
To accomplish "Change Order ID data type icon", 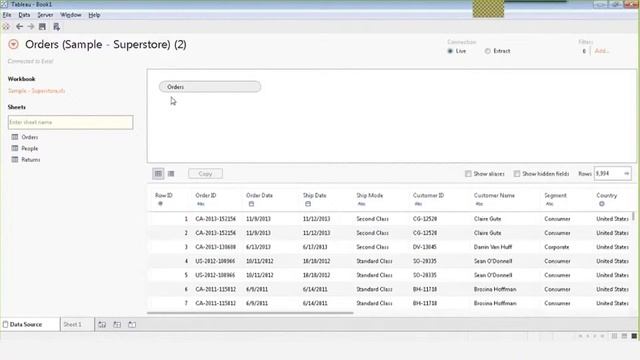I will [x=200, y=204].
